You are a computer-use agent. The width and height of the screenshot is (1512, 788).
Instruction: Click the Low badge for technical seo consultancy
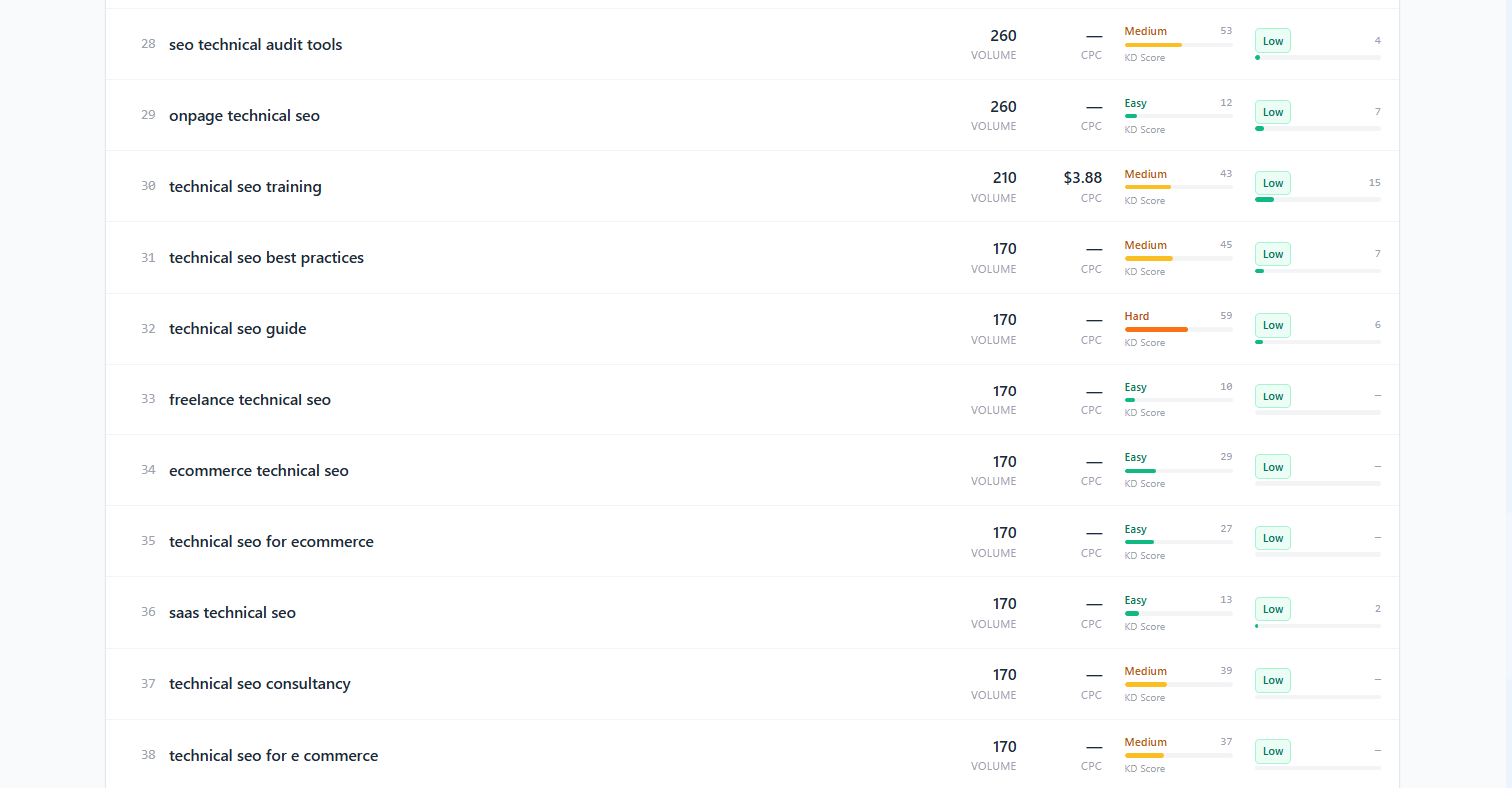(1272, 681)
